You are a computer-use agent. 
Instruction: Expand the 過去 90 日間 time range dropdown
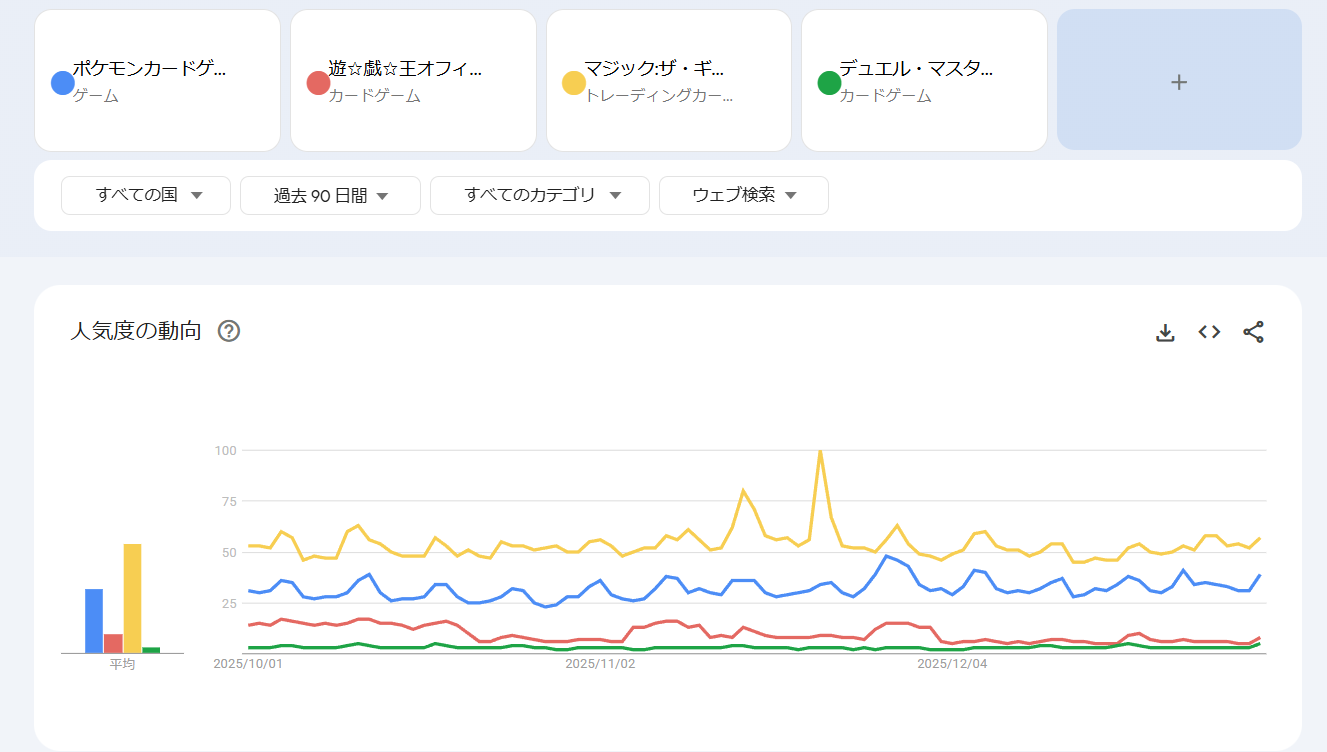point(330,195)
